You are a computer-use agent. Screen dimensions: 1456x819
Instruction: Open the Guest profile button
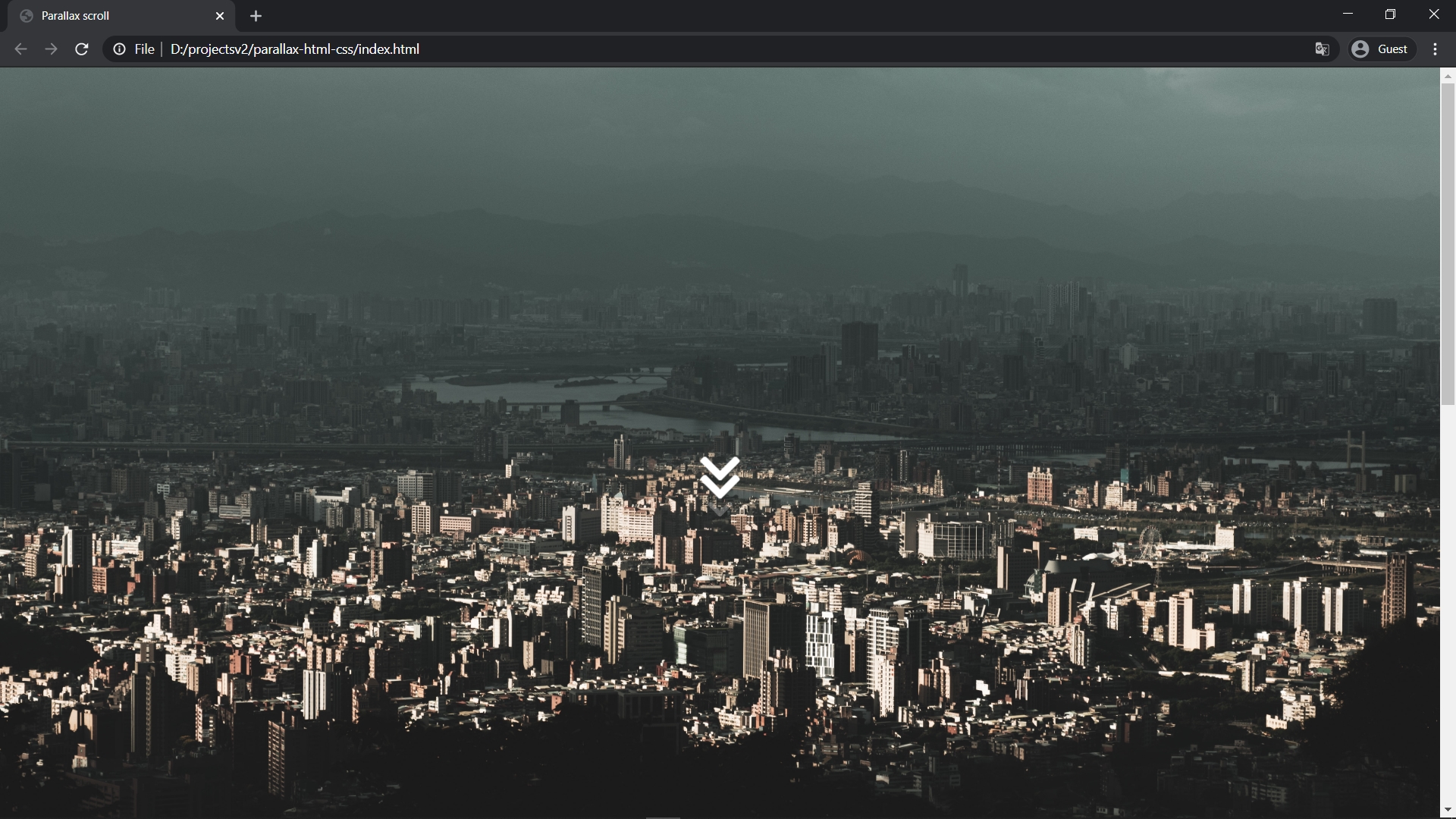click(1382, 49)
